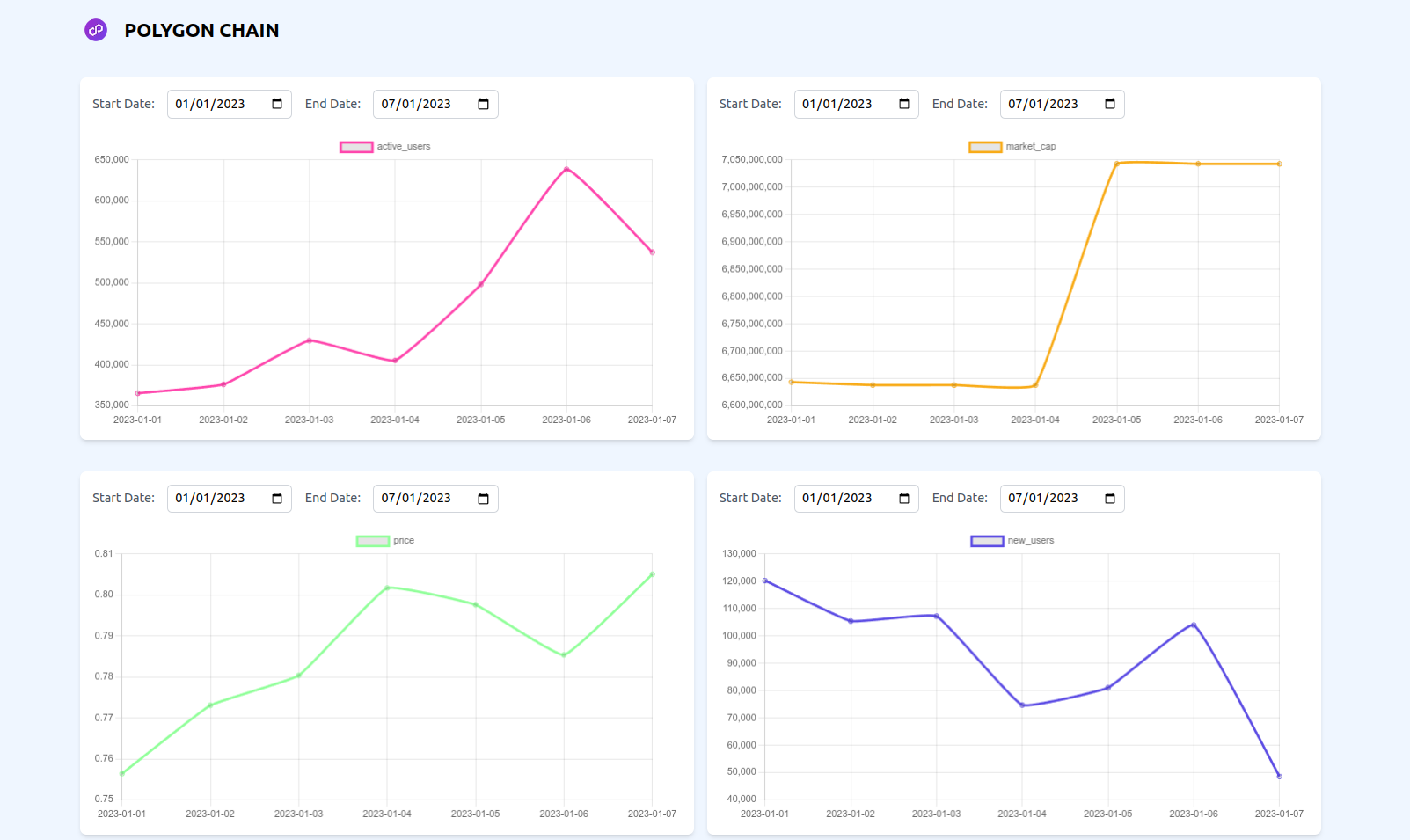Toggle price dataset via green legend box

point(372,541)
